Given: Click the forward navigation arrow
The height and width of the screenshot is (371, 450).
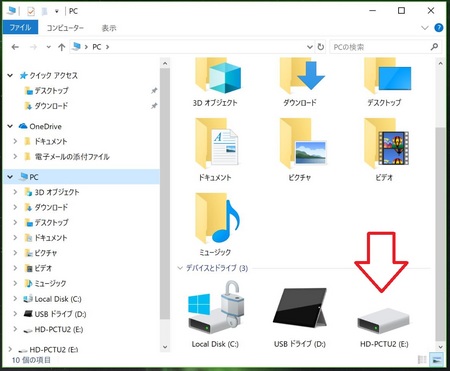Looking at the screenshot, I should [33, 47].
